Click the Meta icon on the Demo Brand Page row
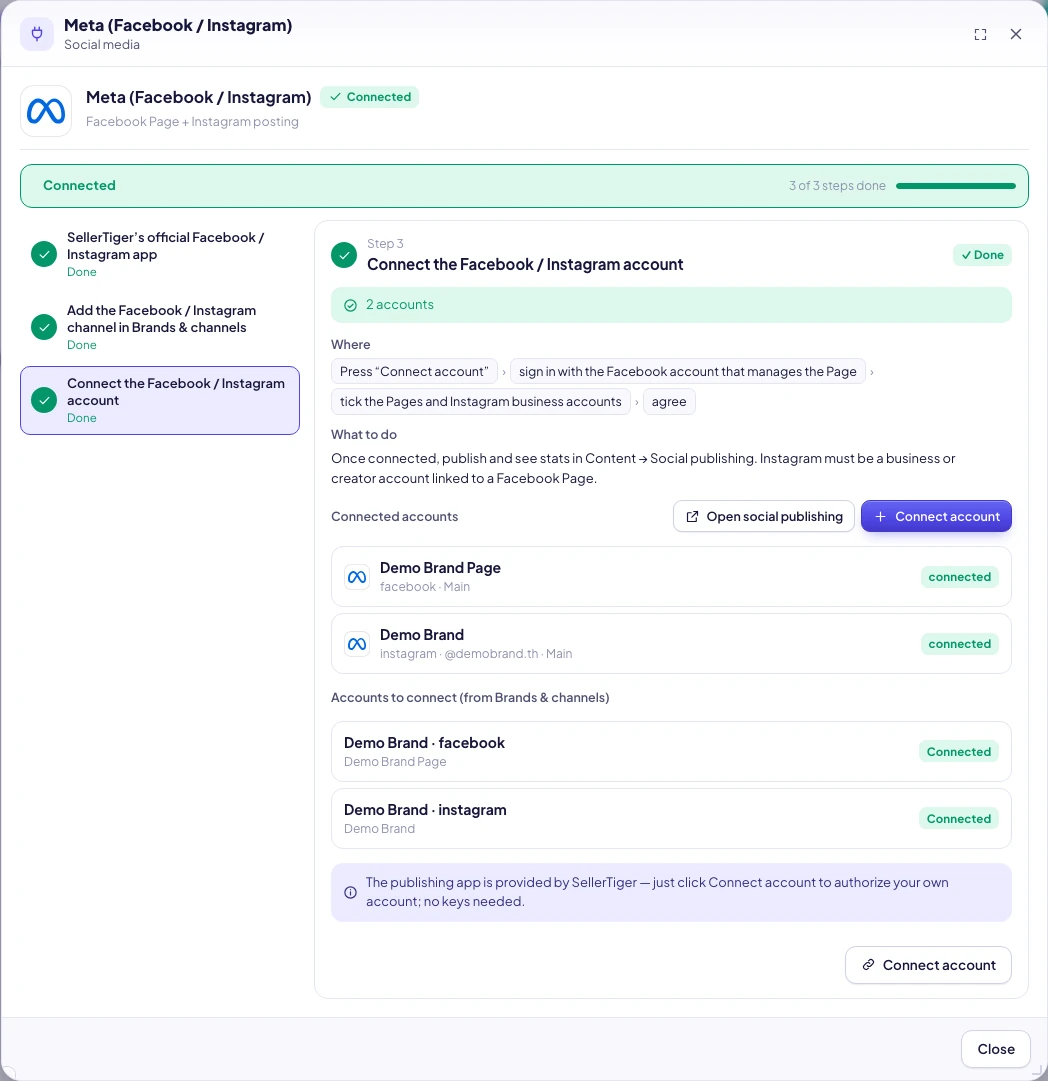Viewport: 1048px width, 1081px height. [357, 577]
